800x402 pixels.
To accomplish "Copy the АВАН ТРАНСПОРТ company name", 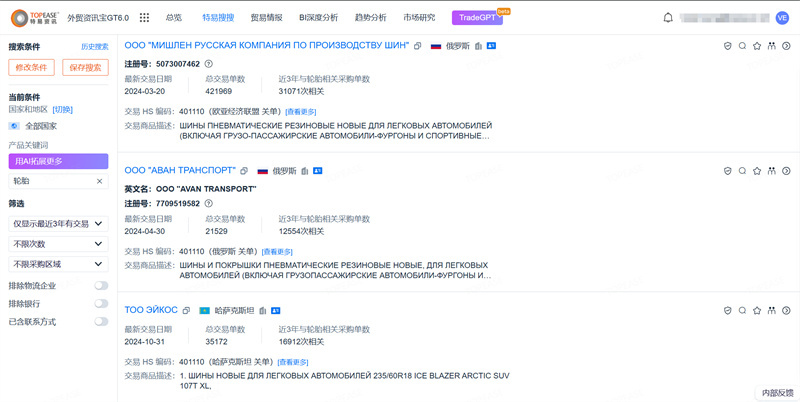I will tap(244, 171).
